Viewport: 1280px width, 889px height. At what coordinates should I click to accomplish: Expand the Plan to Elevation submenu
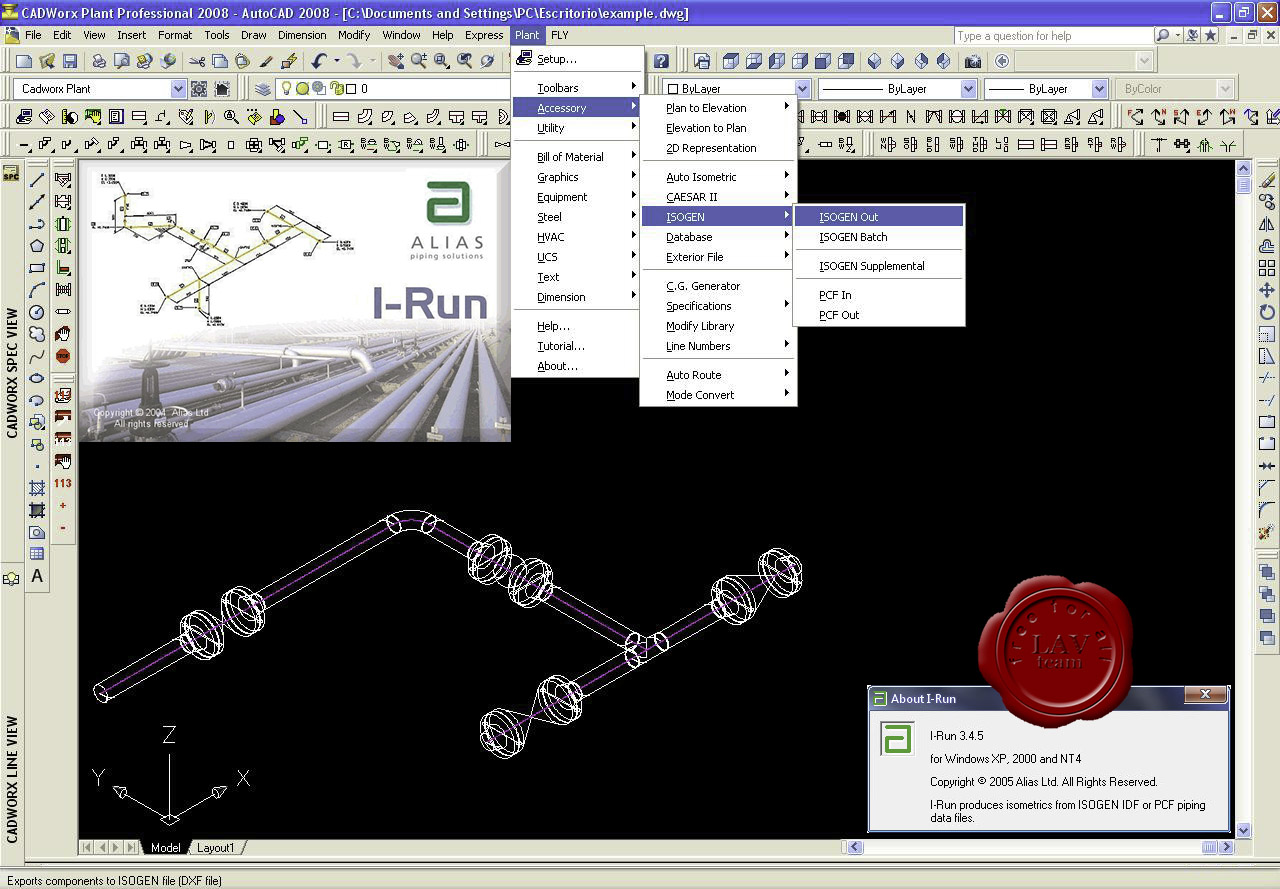(718, 108)
